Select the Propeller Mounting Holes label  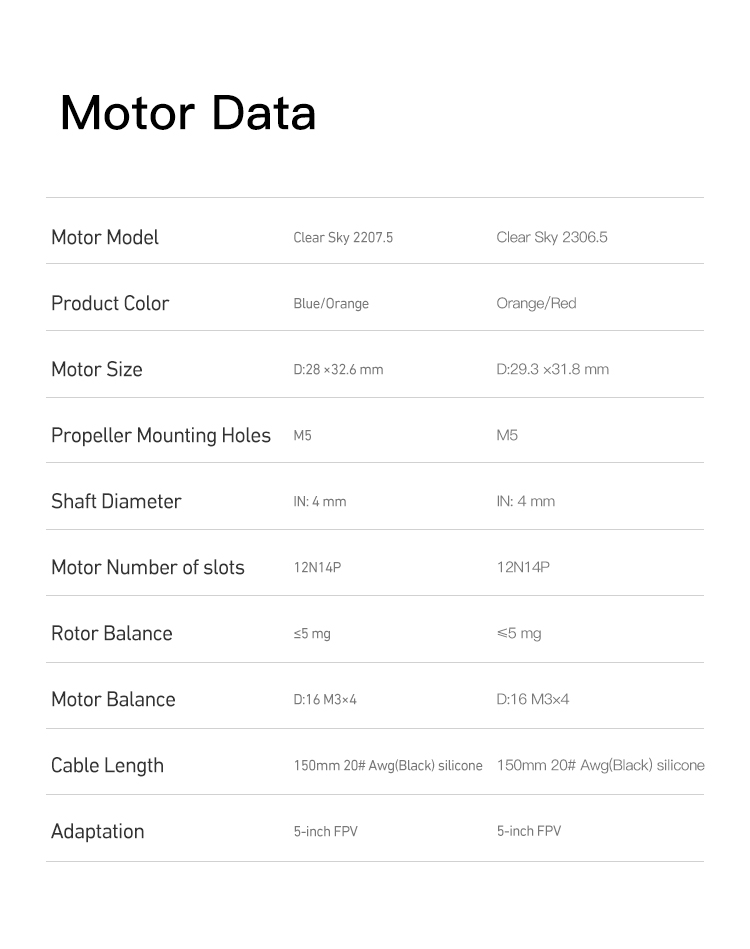coord(161,435)
